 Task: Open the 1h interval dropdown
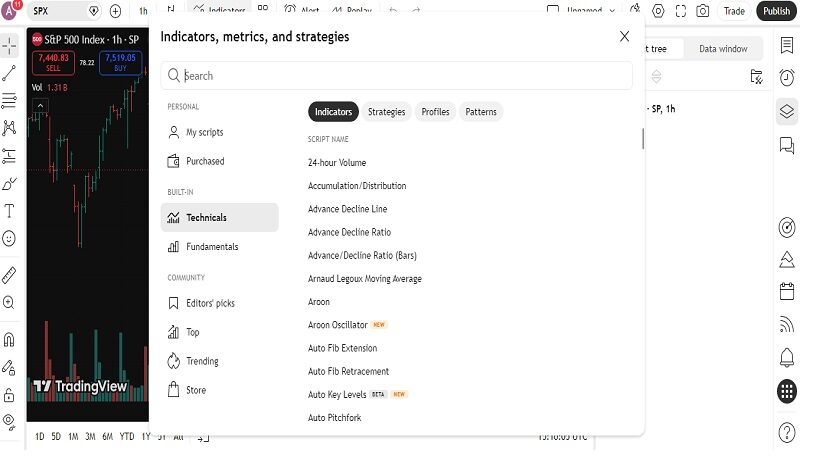pyautogui.click(x=143, y=11)
